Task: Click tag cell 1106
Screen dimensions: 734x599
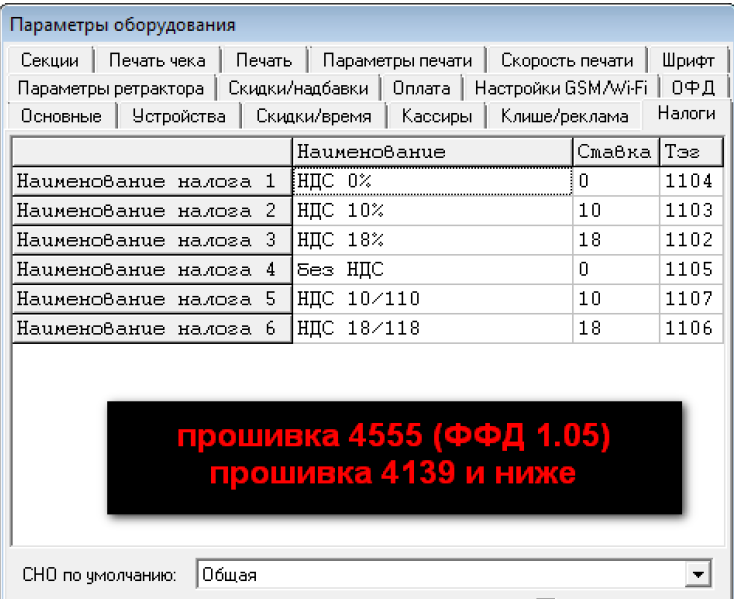Action: pos(691,328)
